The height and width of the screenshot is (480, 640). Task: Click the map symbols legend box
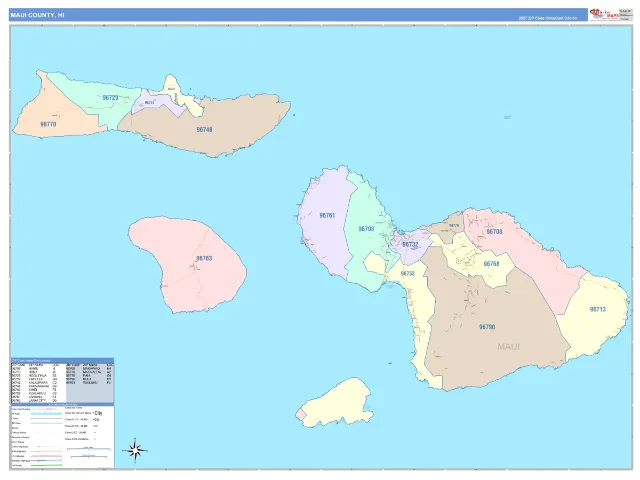(62, 436)
